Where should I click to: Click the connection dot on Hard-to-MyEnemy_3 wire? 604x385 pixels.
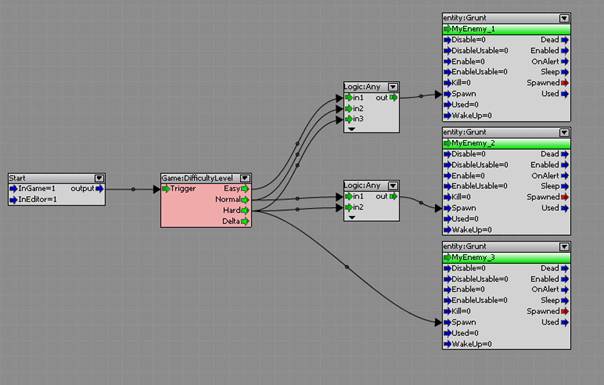click(x=347, y=267)
